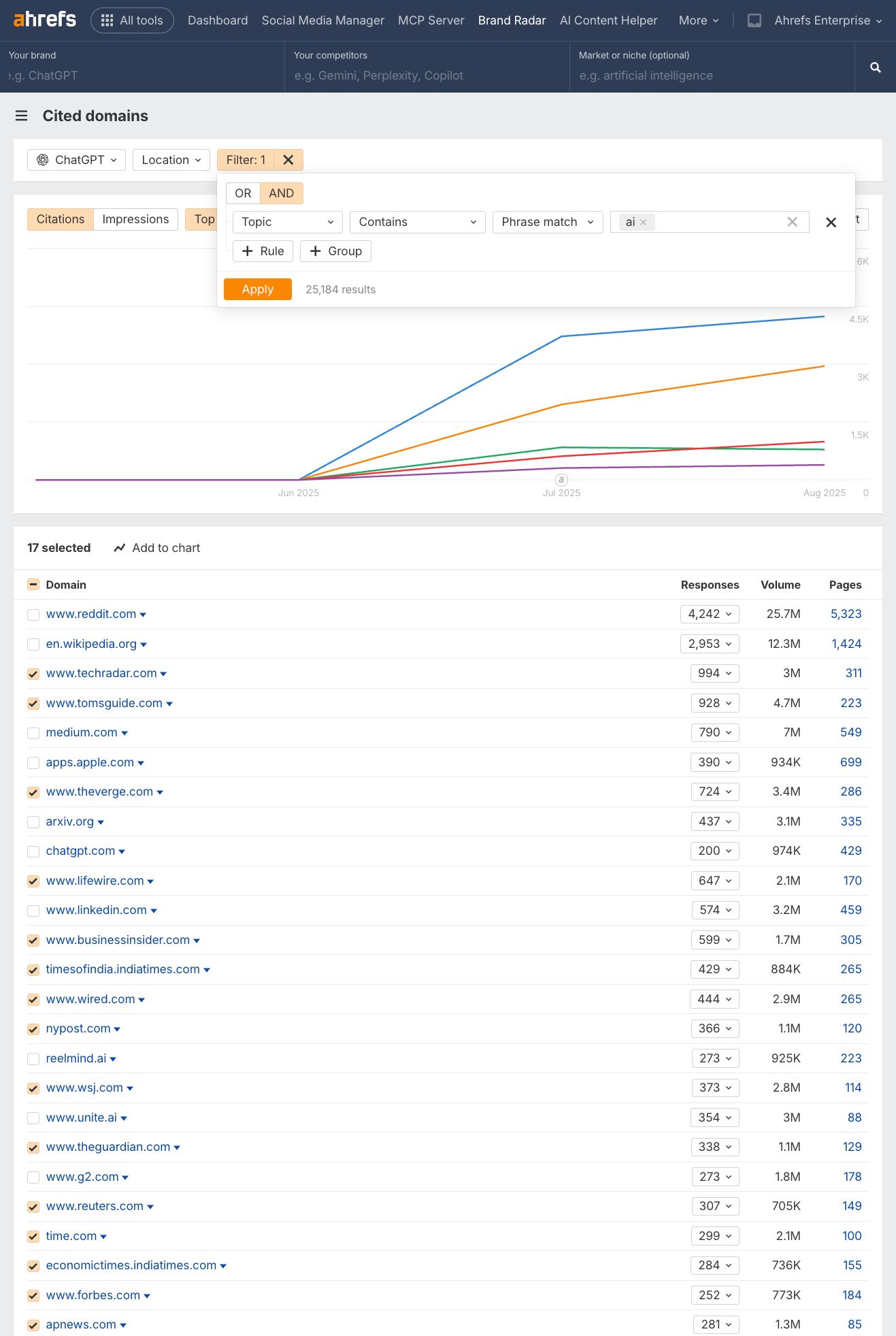Click Add to chart
896x1336 pixels.
tap(157, 548)
